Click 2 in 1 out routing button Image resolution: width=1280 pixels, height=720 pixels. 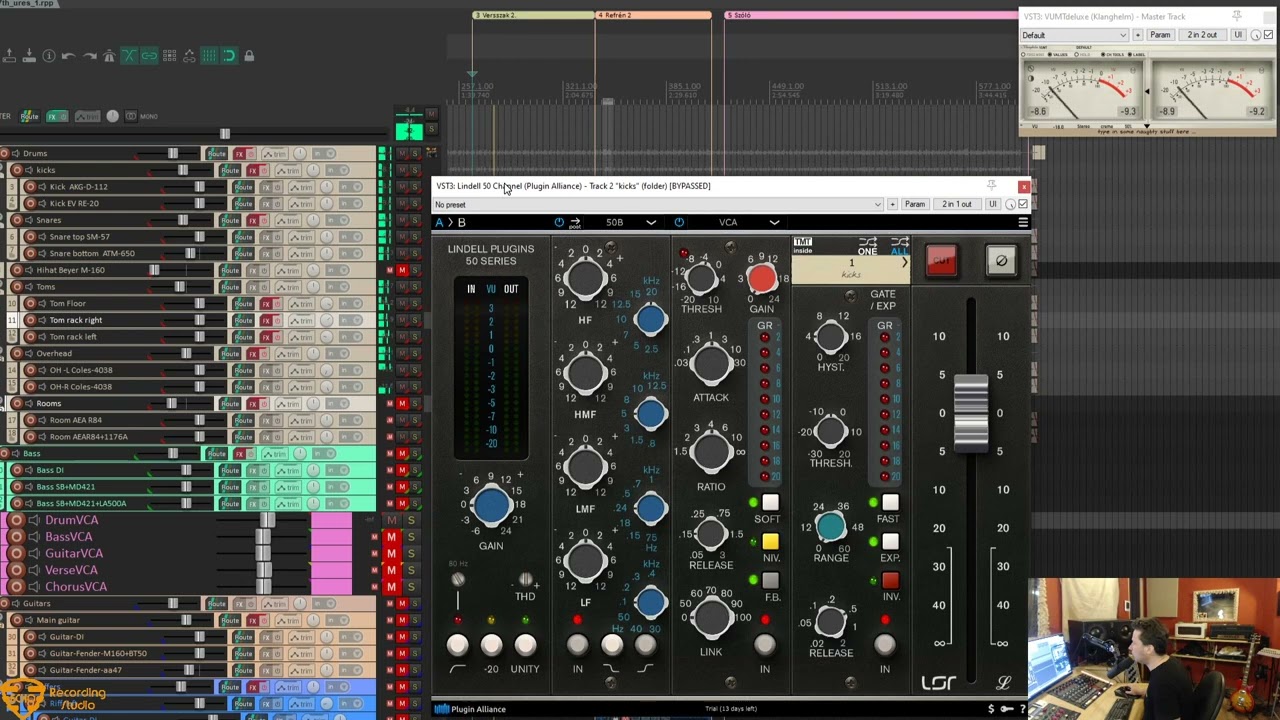(x=956, y=205)
